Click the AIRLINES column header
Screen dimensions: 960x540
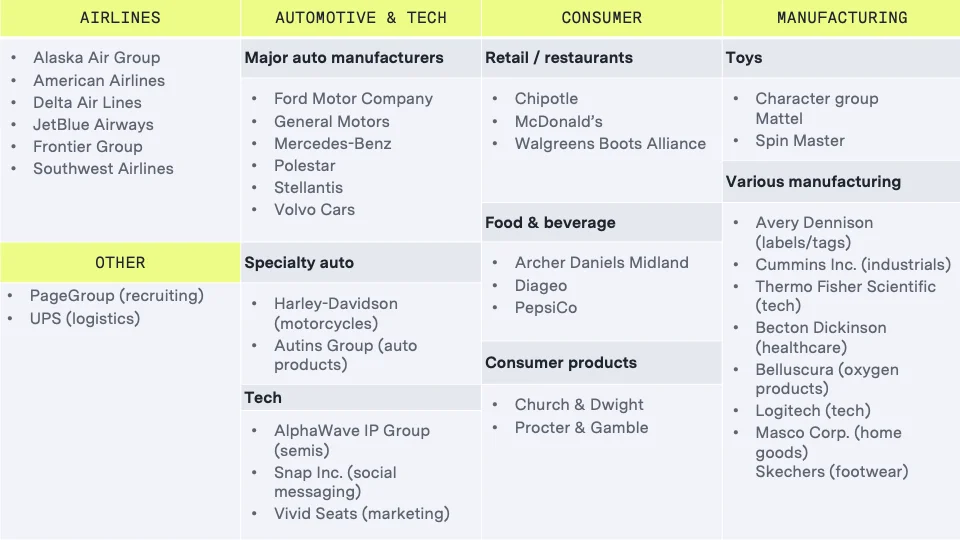[120, 18]
